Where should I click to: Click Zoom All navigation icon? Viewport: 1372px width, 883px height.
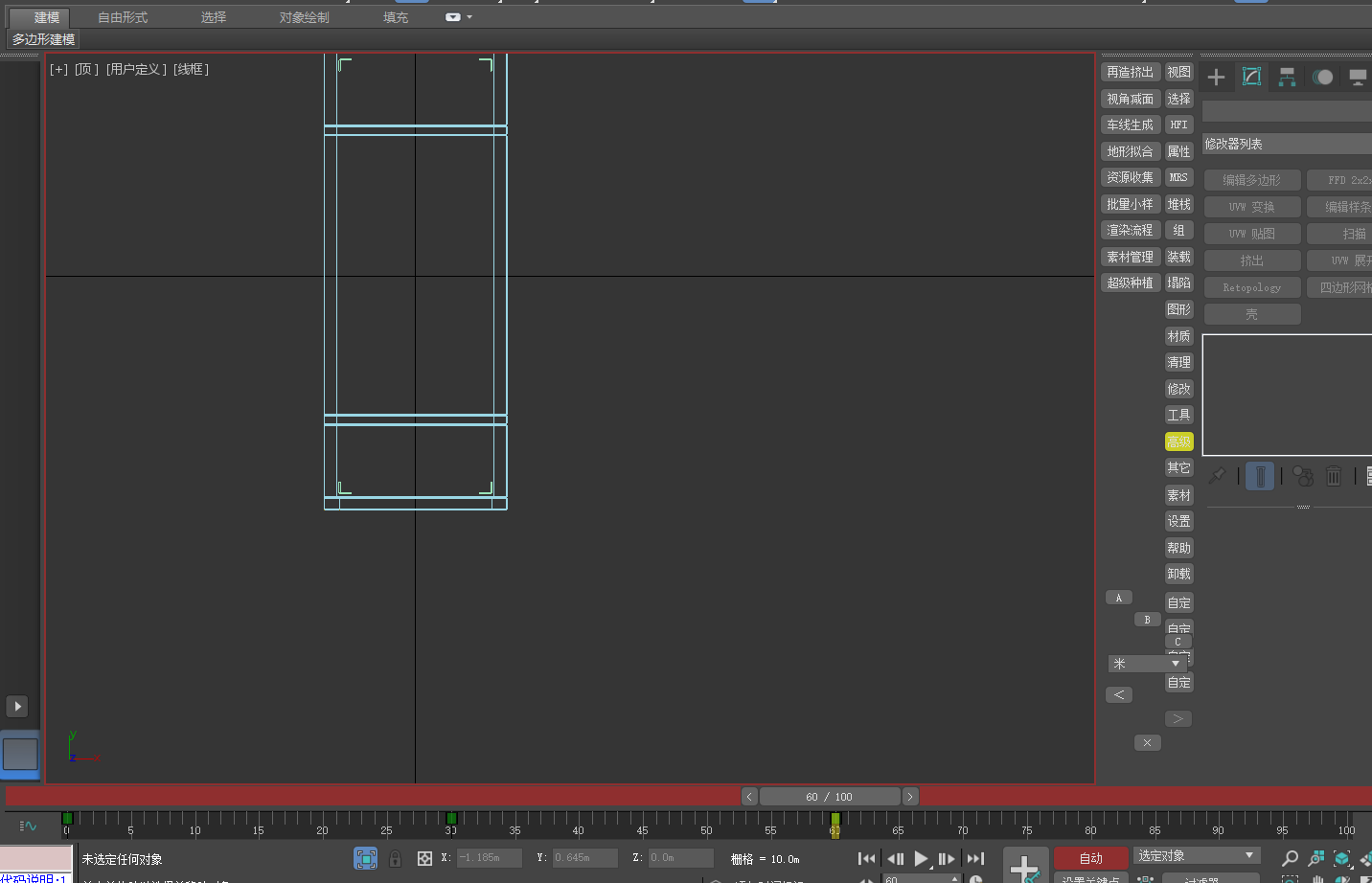pyautogui.click(x=1316, y=859)
